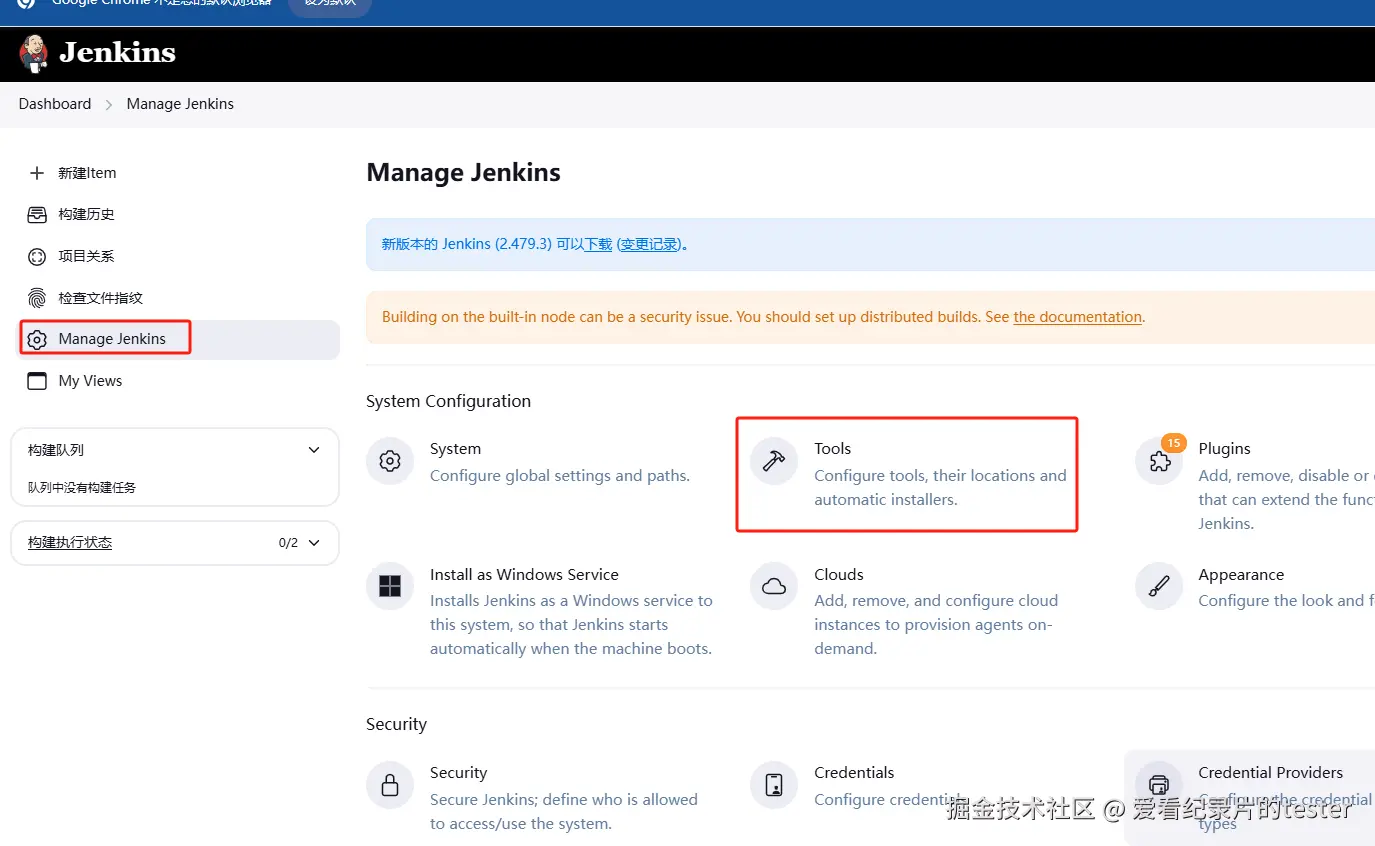Click the Appearance brush icon
Screen dimensions: 1375x846
pyautogui.click(x=1159, y=587)
